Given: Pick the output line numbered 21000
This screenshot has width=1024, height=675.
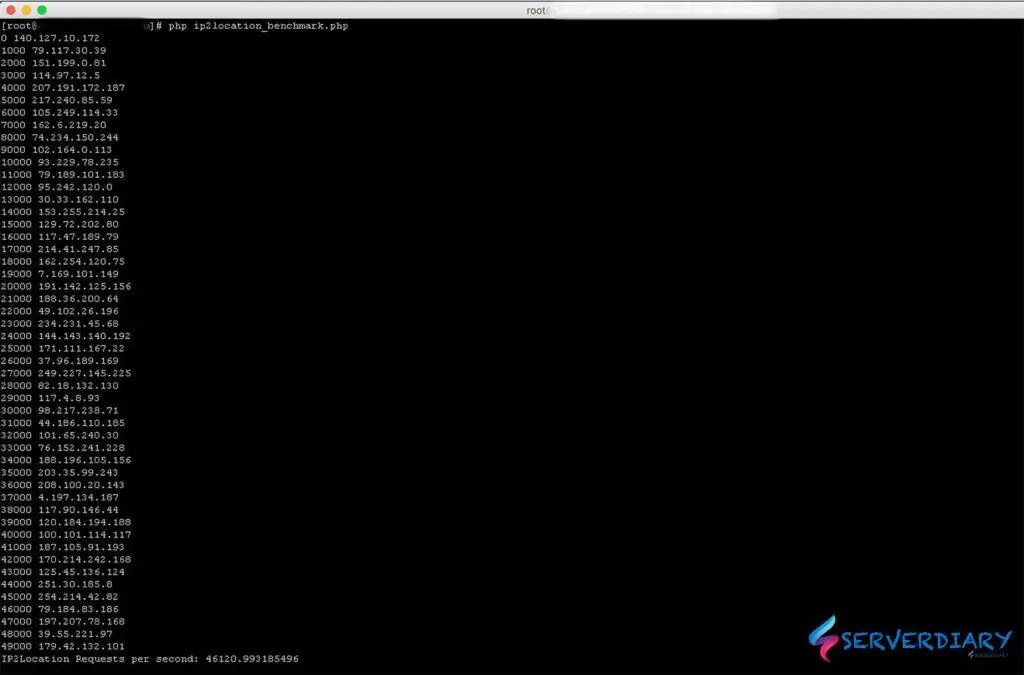Looking at the screenshot, I should 59,299.
